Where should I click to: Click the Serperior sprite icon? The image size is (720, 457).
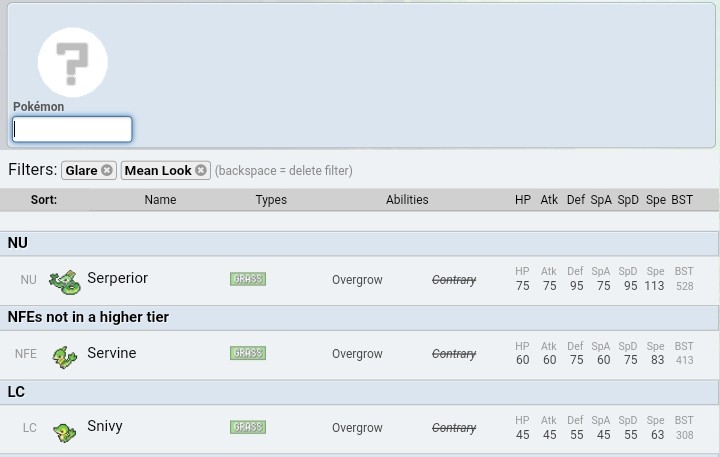click(65, 281)
